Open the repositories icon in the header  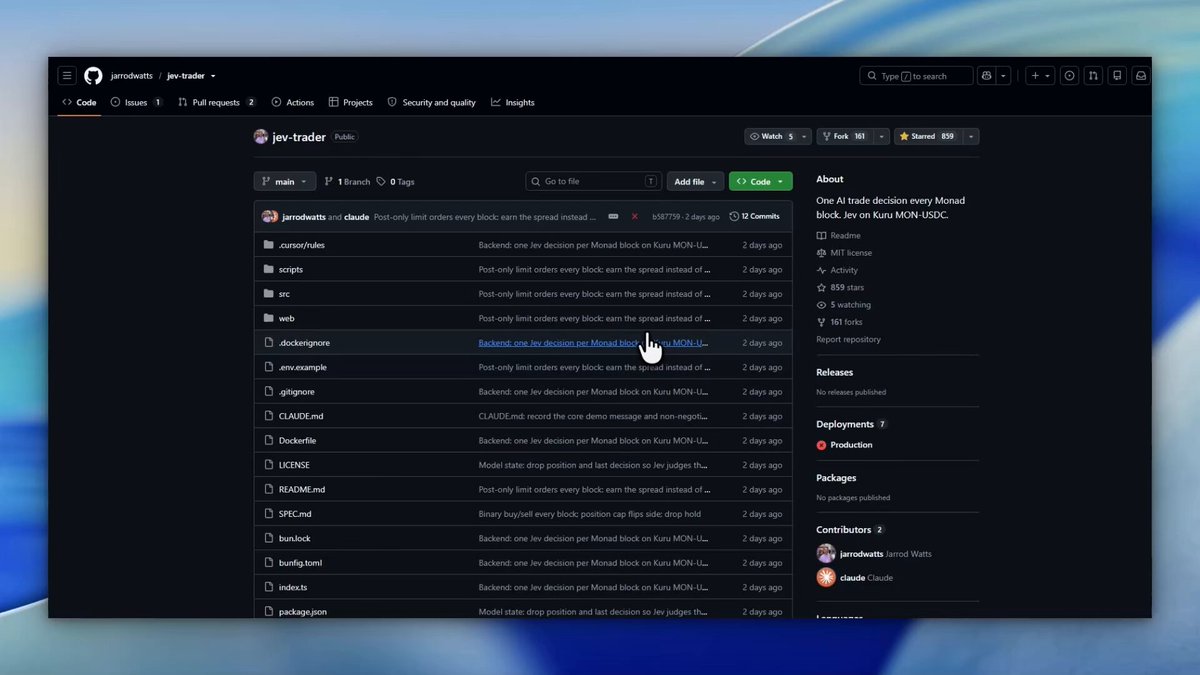(x=1117, y=76)
